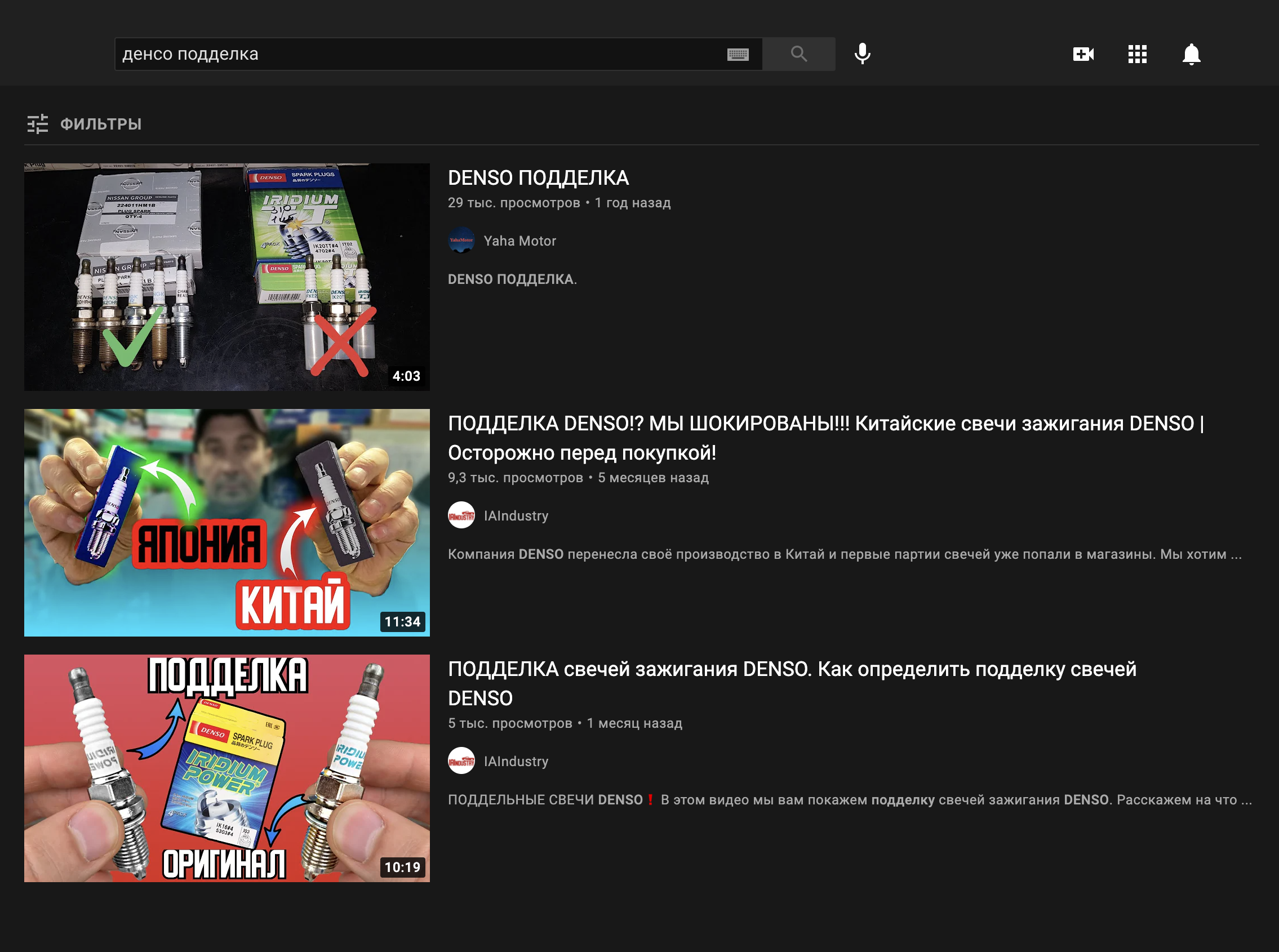The image size is (1279, 952).
Task: Open the 10:19 ПОДДЕЛКА ОРИГИНАЛ thumbnail
Action: 227,768
